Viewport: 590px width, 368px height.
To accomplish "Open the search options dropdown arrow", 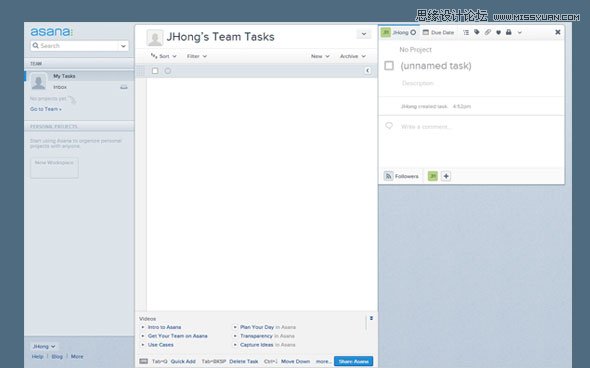I will [x=123, y=46].
